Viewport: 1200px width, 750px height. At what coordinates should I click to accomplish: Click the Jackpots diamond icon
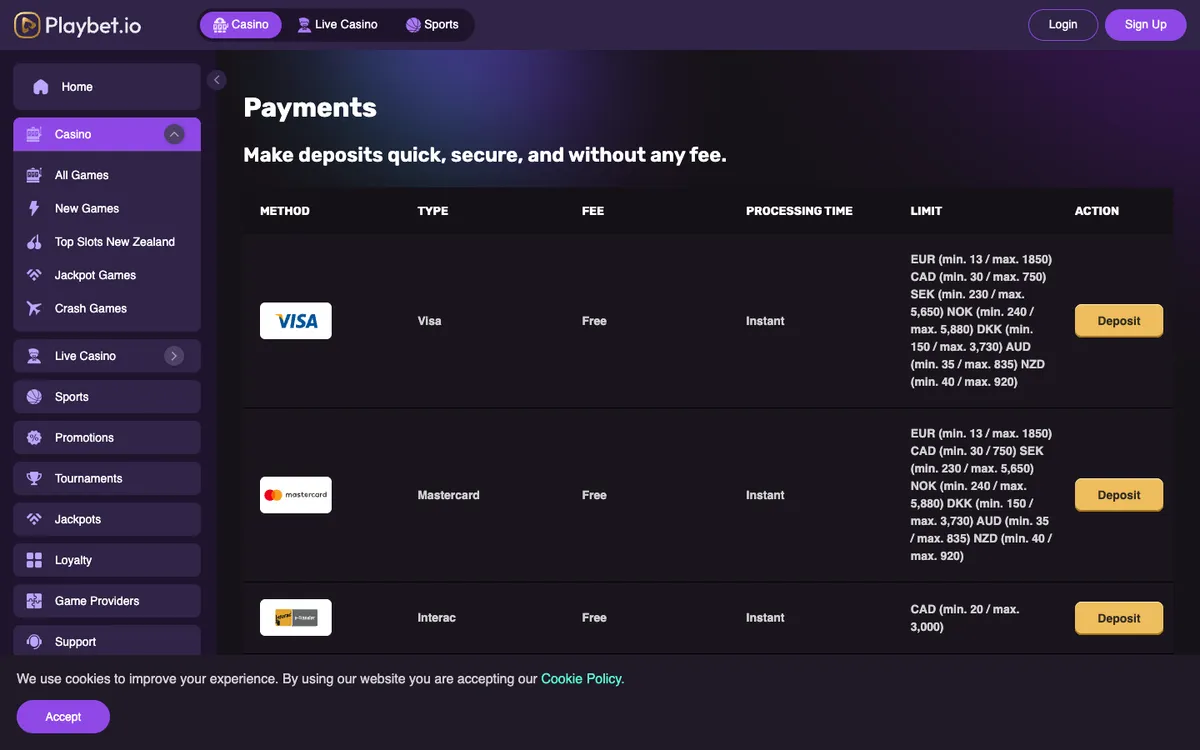[x=34, y=520]
